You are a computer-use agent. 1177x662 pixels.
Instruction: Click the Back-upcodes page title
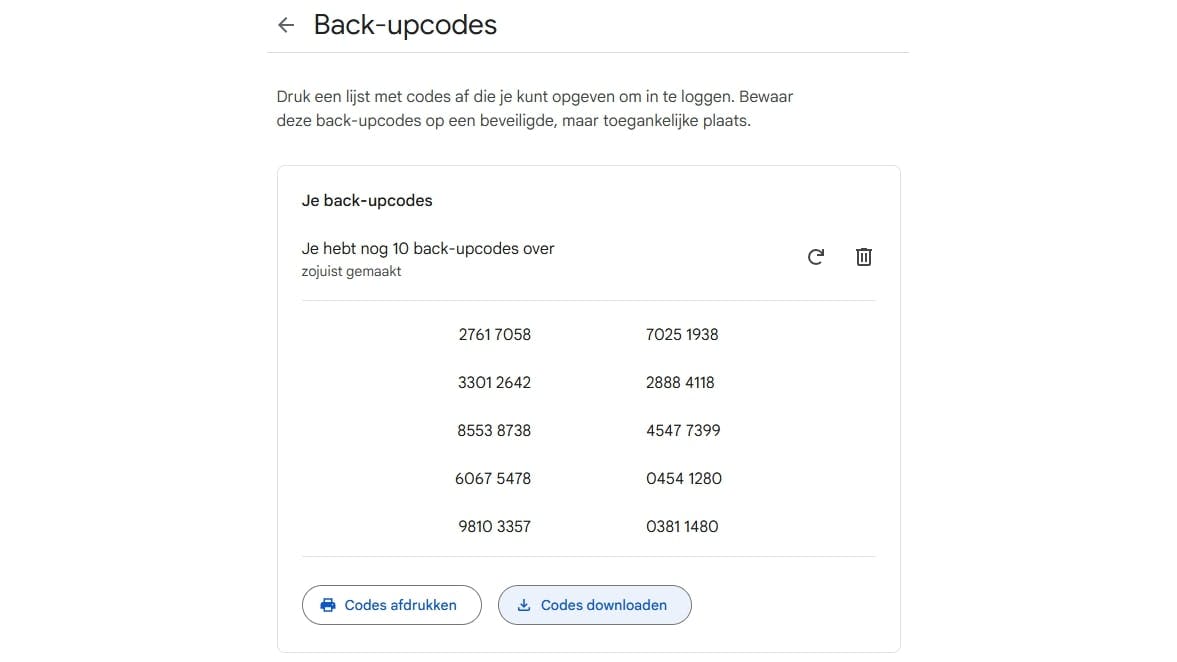(x=405, y=25)
